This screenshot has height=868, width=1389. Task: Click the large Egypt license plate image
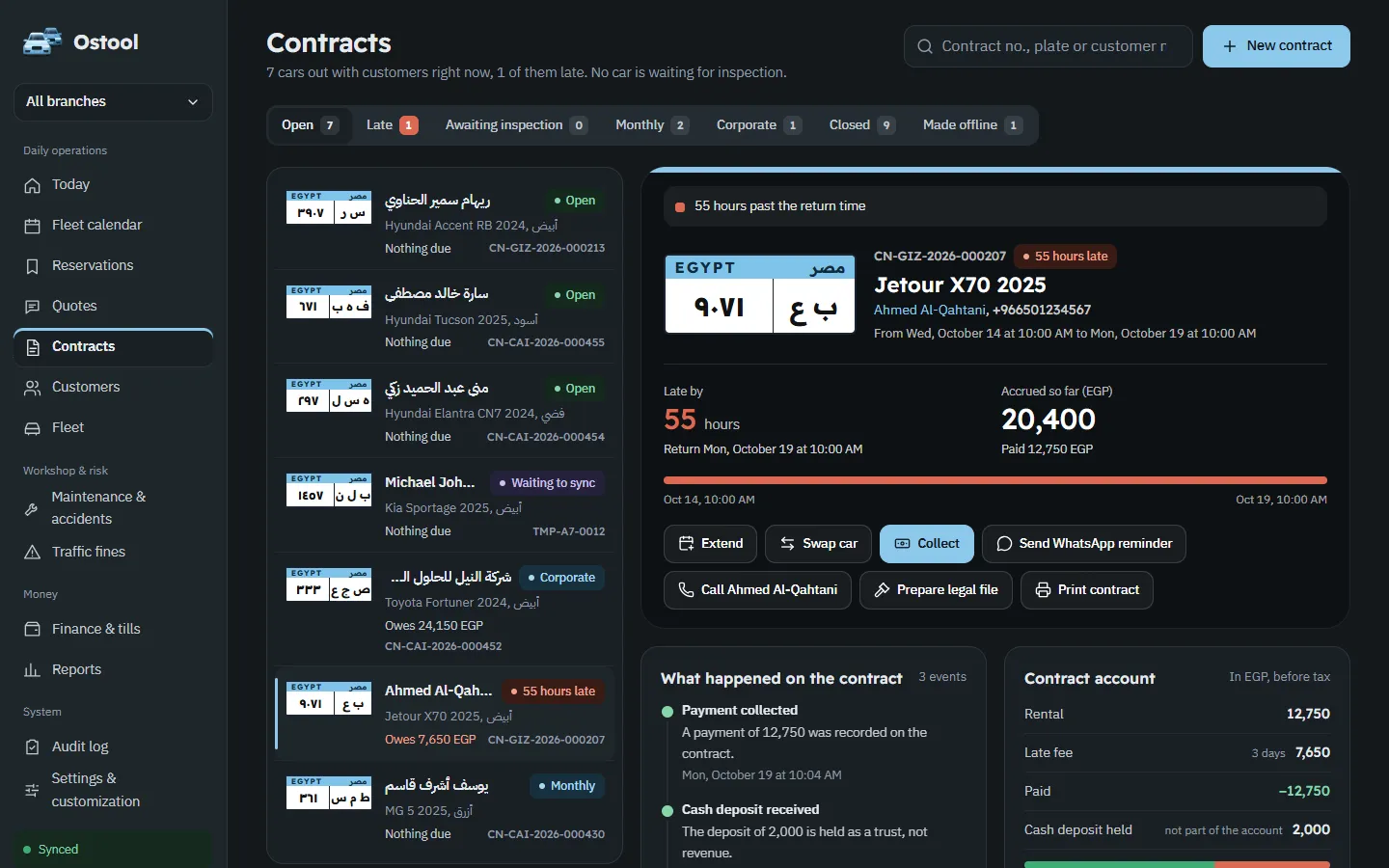pyautogui.click(x=760, y=294)
